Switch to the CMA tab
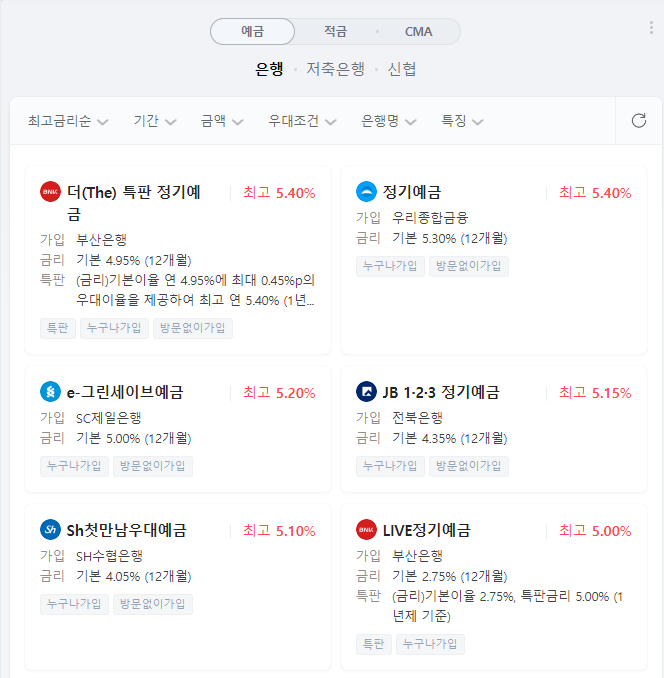This screenshot has width=664, height=678. tap(418, 32)
